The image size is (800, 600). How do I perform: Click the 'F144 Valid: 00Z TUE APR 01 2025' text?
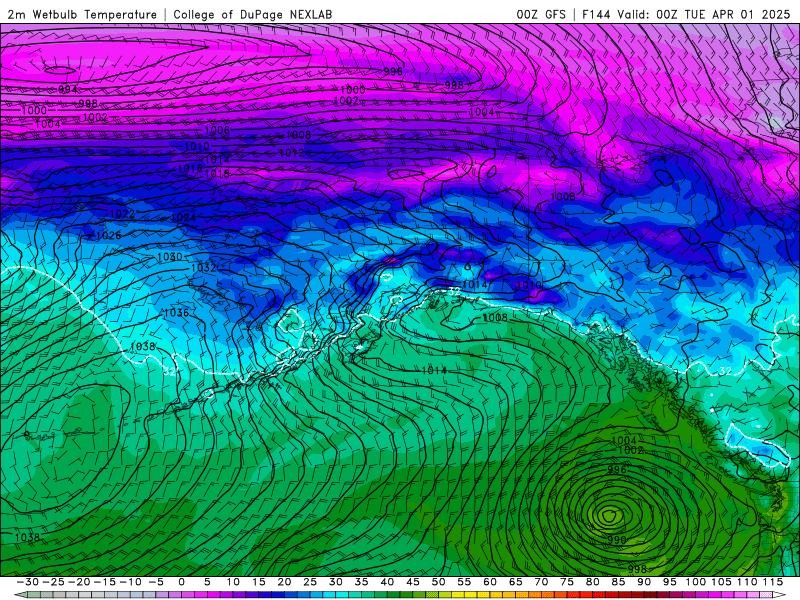(686, 15)
